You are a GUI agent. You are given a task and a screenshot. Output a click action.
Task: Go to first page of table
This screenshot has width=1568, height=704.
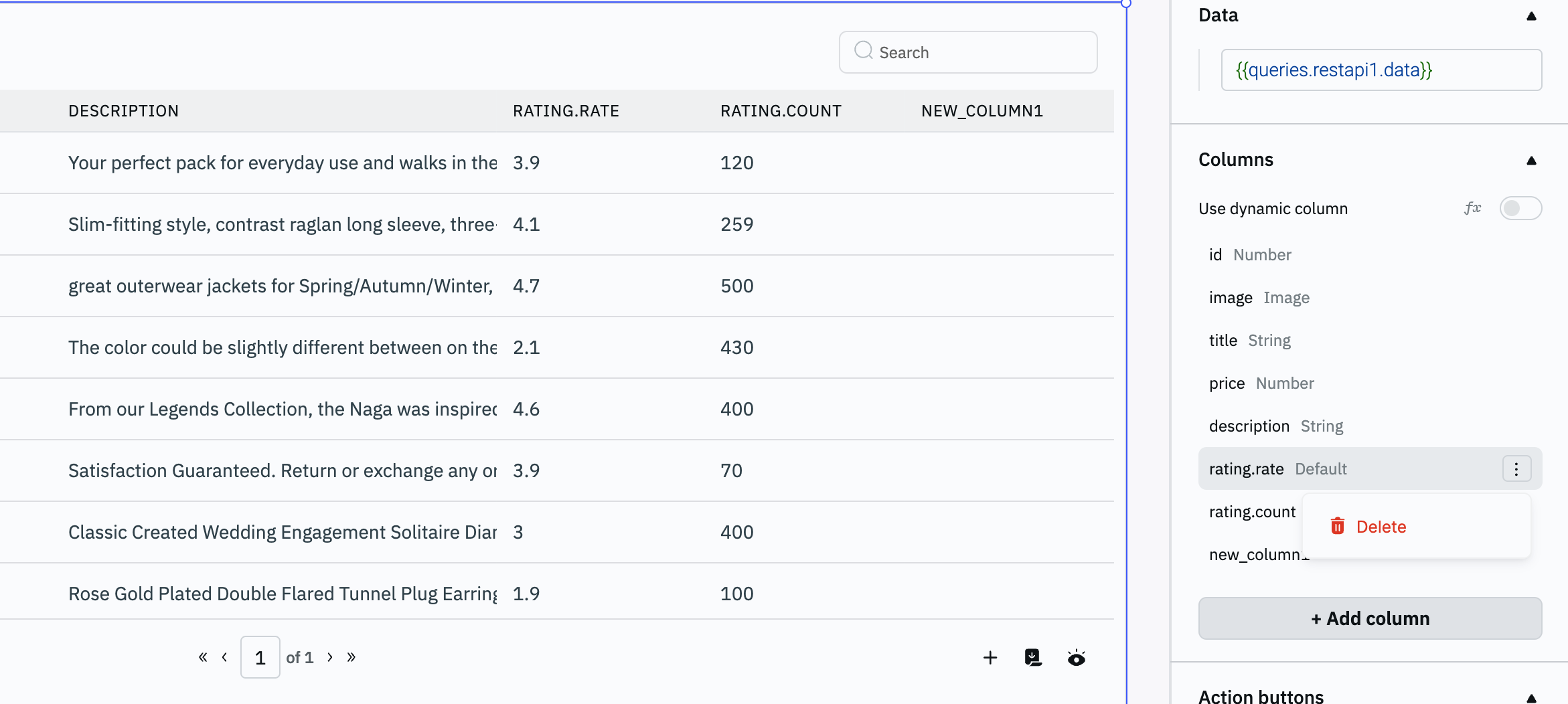pyautogui.click(x=202, y=657)
